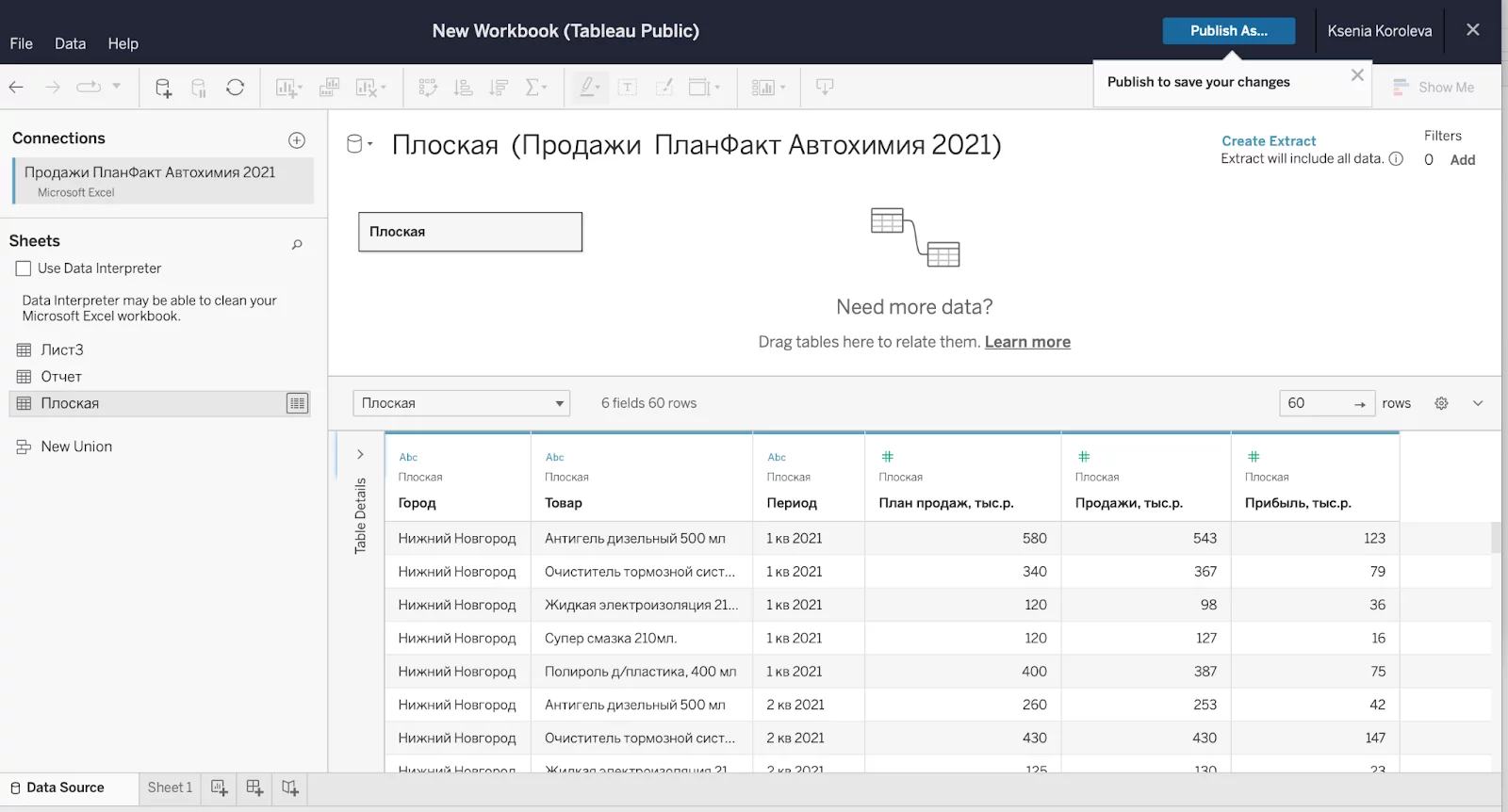Open the Data menu
The image size is (1508, 812).
[x=70, y=43]
